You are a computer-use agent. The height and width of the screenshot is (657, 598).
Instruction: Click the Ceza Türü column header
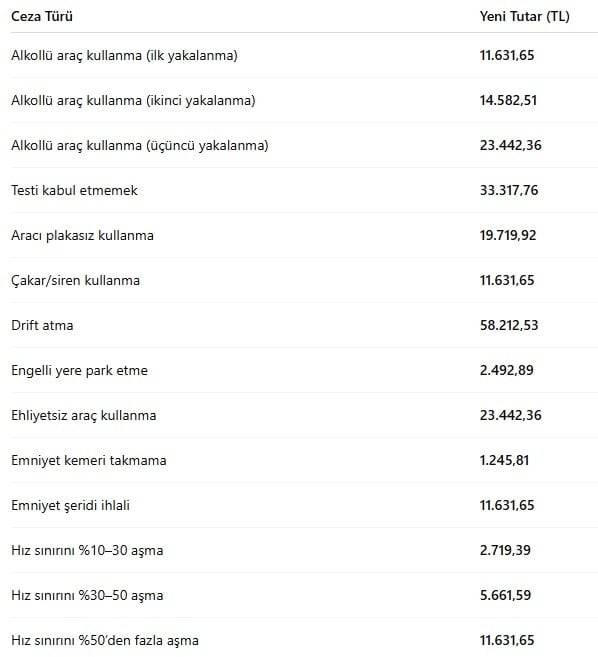pos(41,16)
